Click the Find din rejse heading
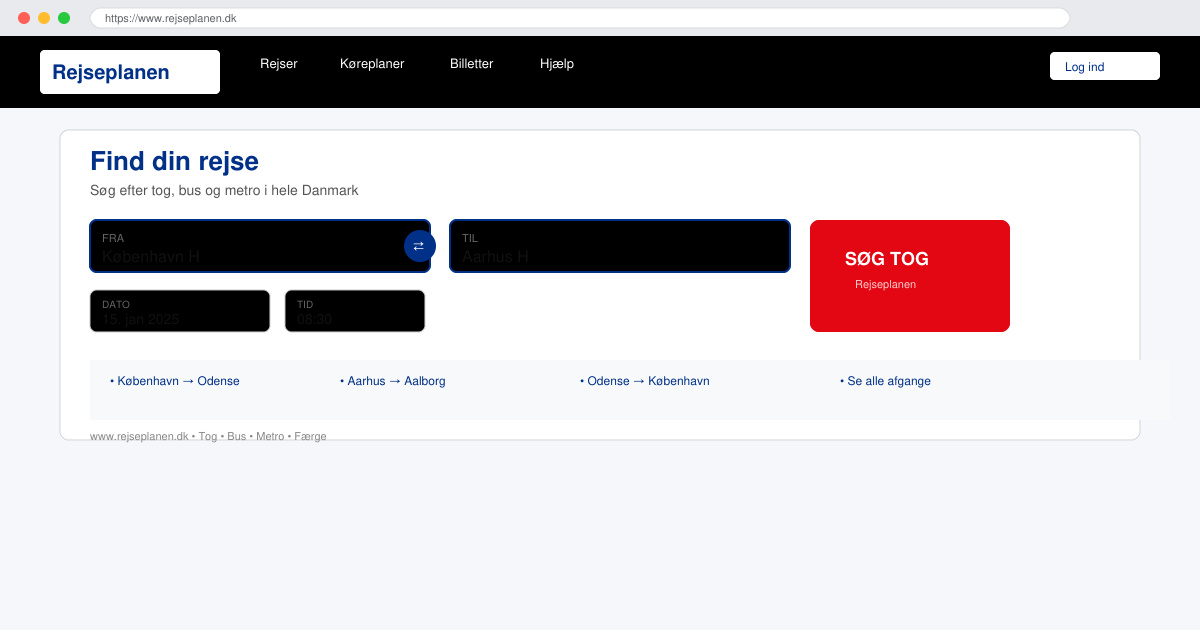The image size is (1200, 630). [x=174, y=161]
